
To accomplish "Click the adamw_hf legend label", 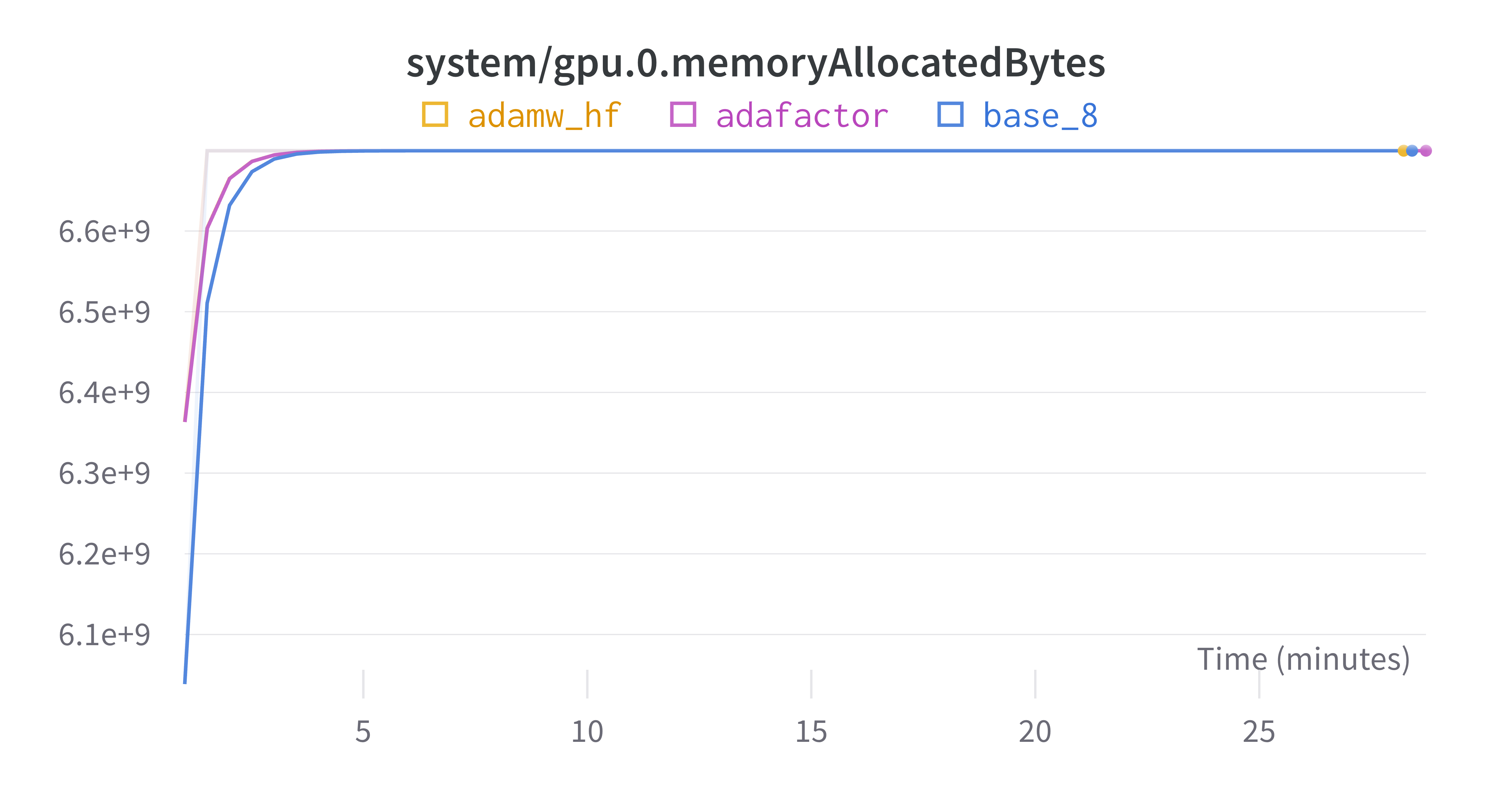I will [544, 116].
